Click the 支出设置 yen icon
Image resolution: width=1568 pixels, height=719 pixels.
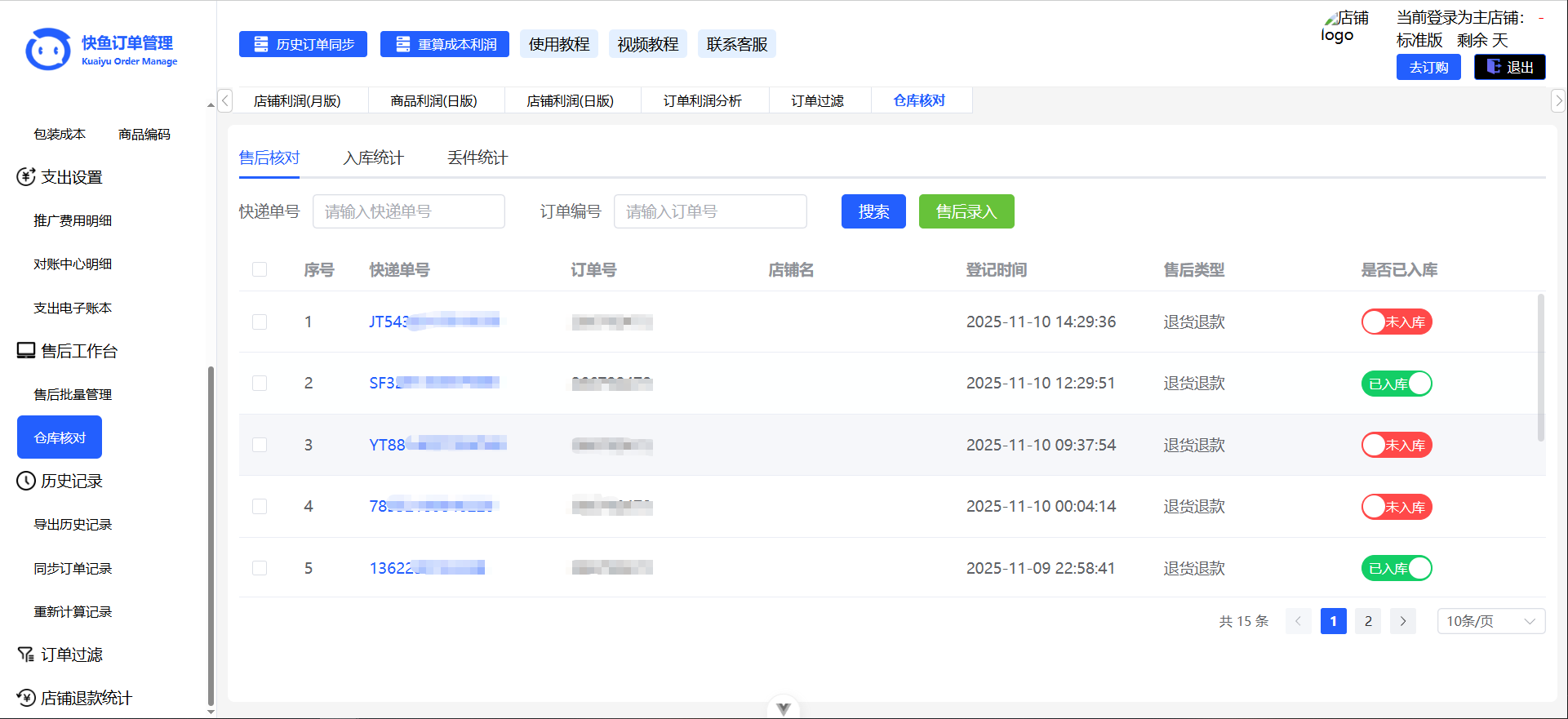pos(26,177)
